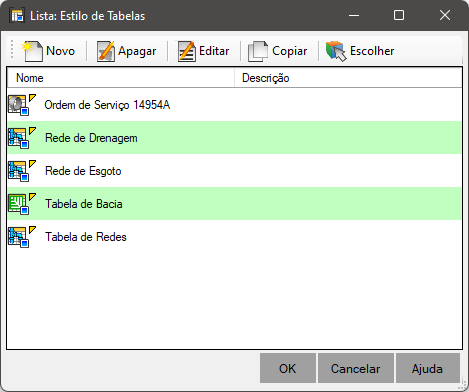Click the green Tabela de Bacia icon
Screen dimensions: 469x392
22,204
